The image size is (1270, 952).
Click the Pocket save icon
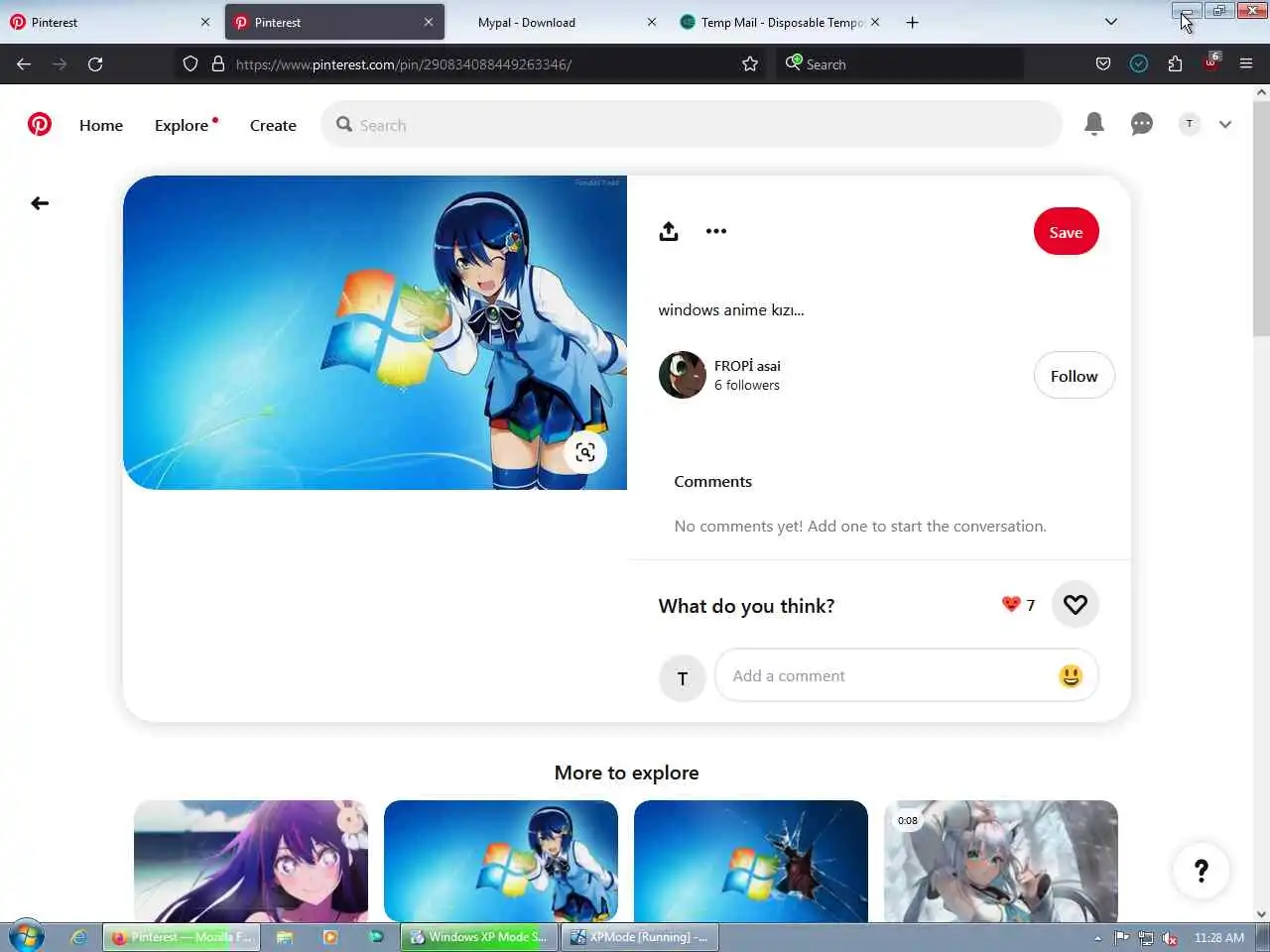pyautogui.click(x=1103, y=64)
